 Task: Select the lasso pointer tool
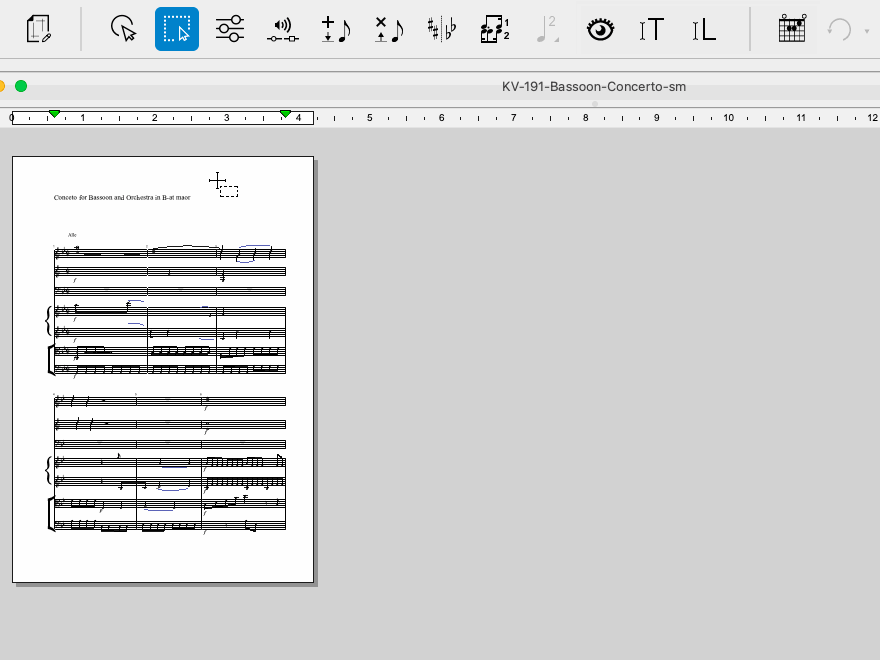123,29
